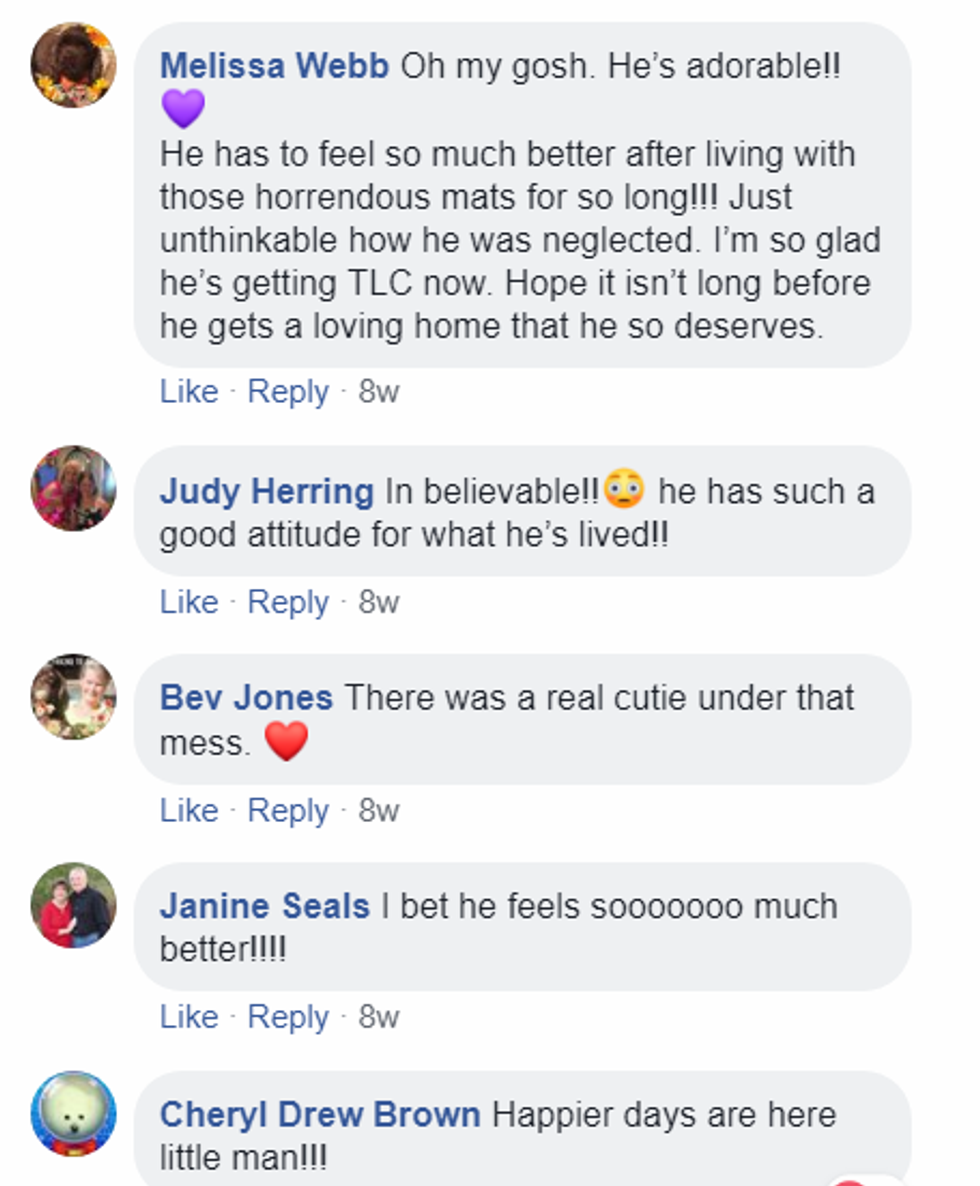Open Janine Seals's profile name link
980x1186 pixels.
[264, 906]
